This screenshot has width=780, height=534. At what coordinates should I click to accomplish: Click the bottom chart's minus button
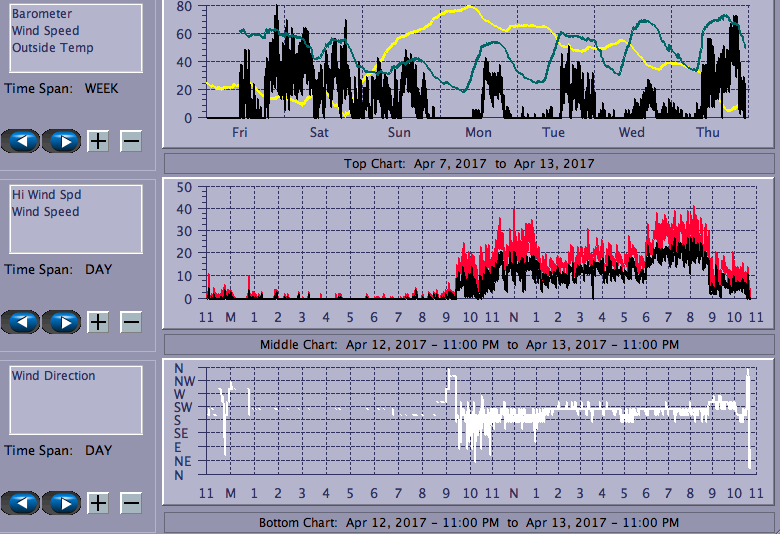pos(131,503)
